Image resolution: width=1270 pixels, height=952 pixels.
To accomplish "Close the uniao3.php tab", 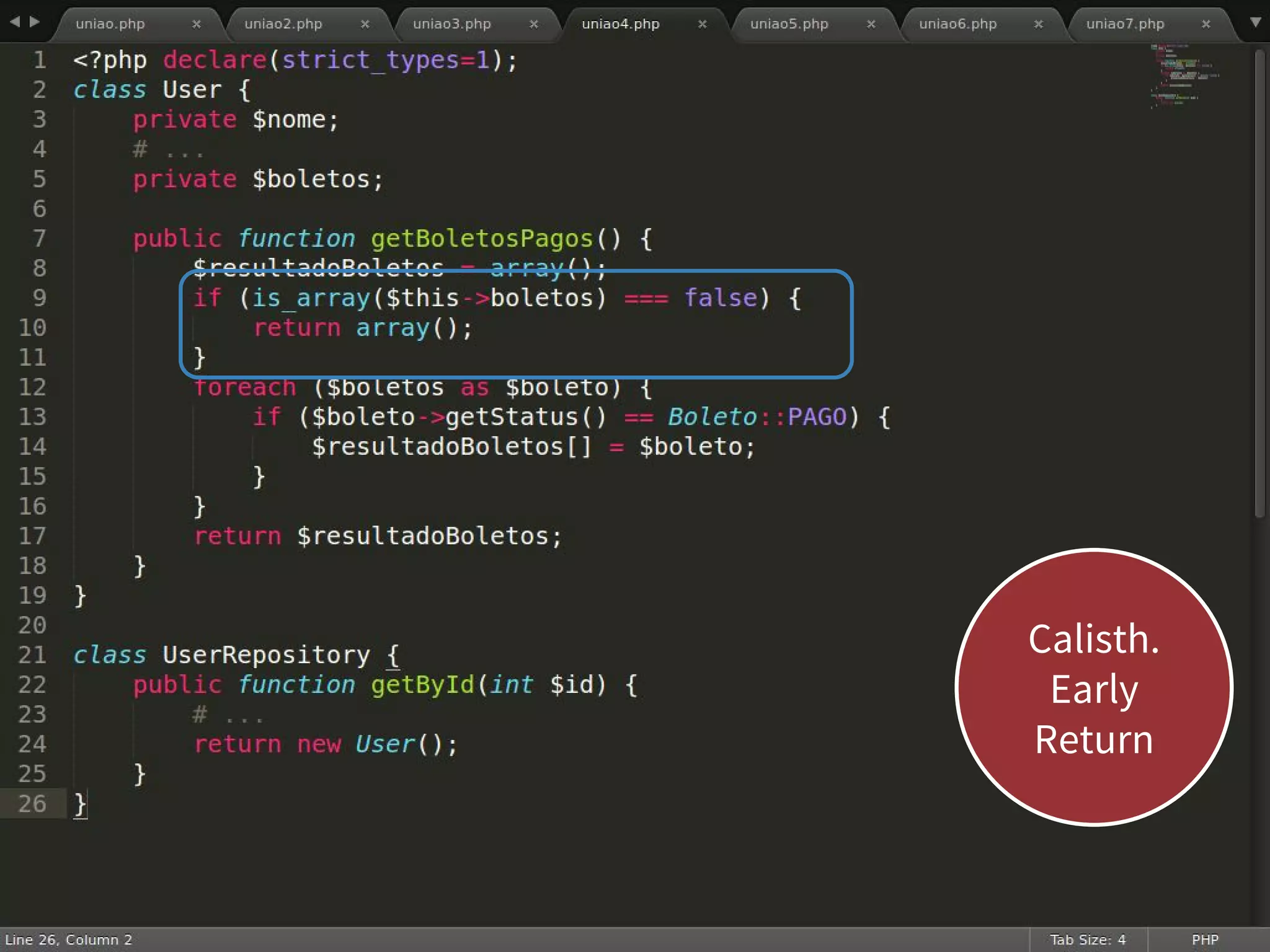I will click(533, 24).
